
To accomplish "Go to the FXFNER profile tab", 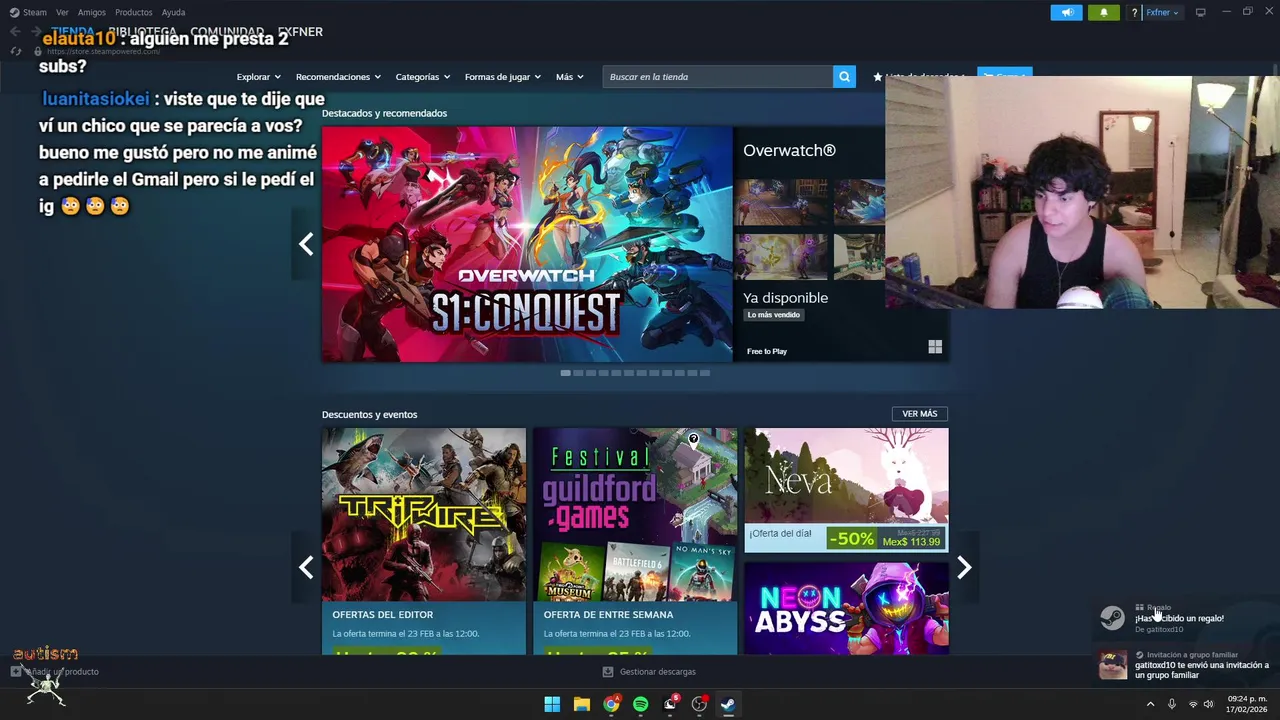I will coord(300,32).
